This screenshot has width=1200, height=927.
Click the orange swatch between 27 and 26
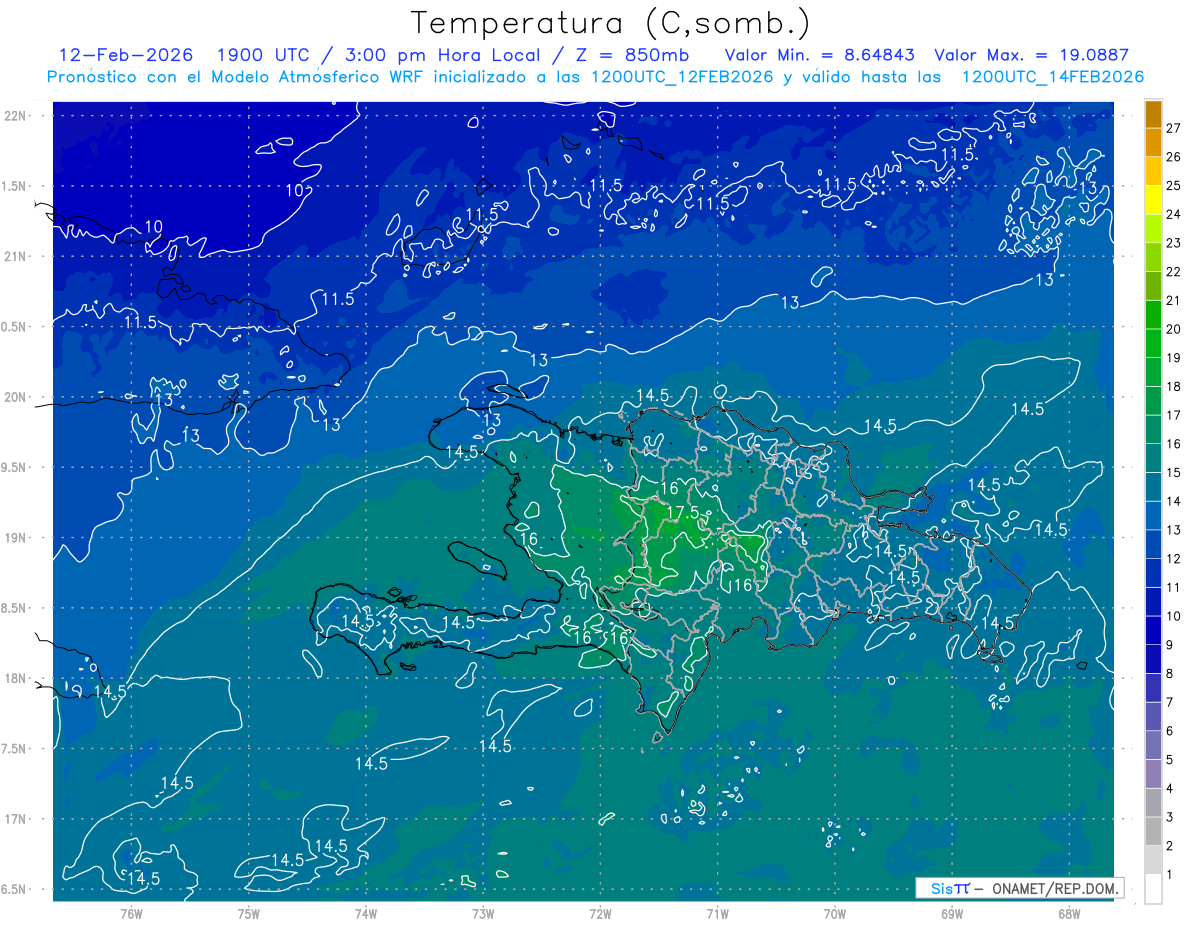[x=1153, y=142]
